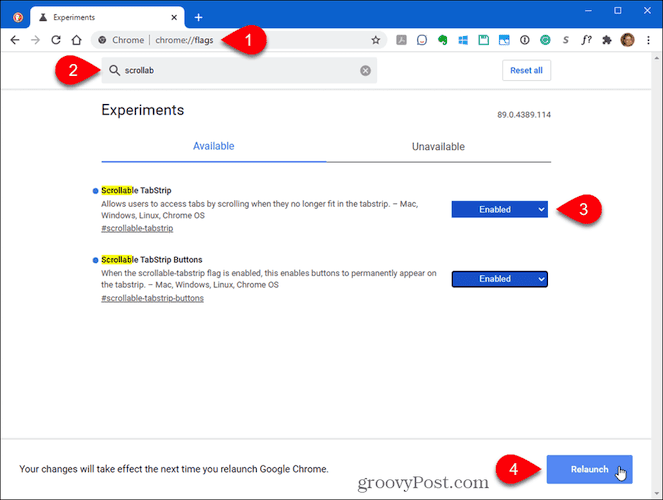Click the circled info extension icon
663x500 pixels.
(525, 40)
